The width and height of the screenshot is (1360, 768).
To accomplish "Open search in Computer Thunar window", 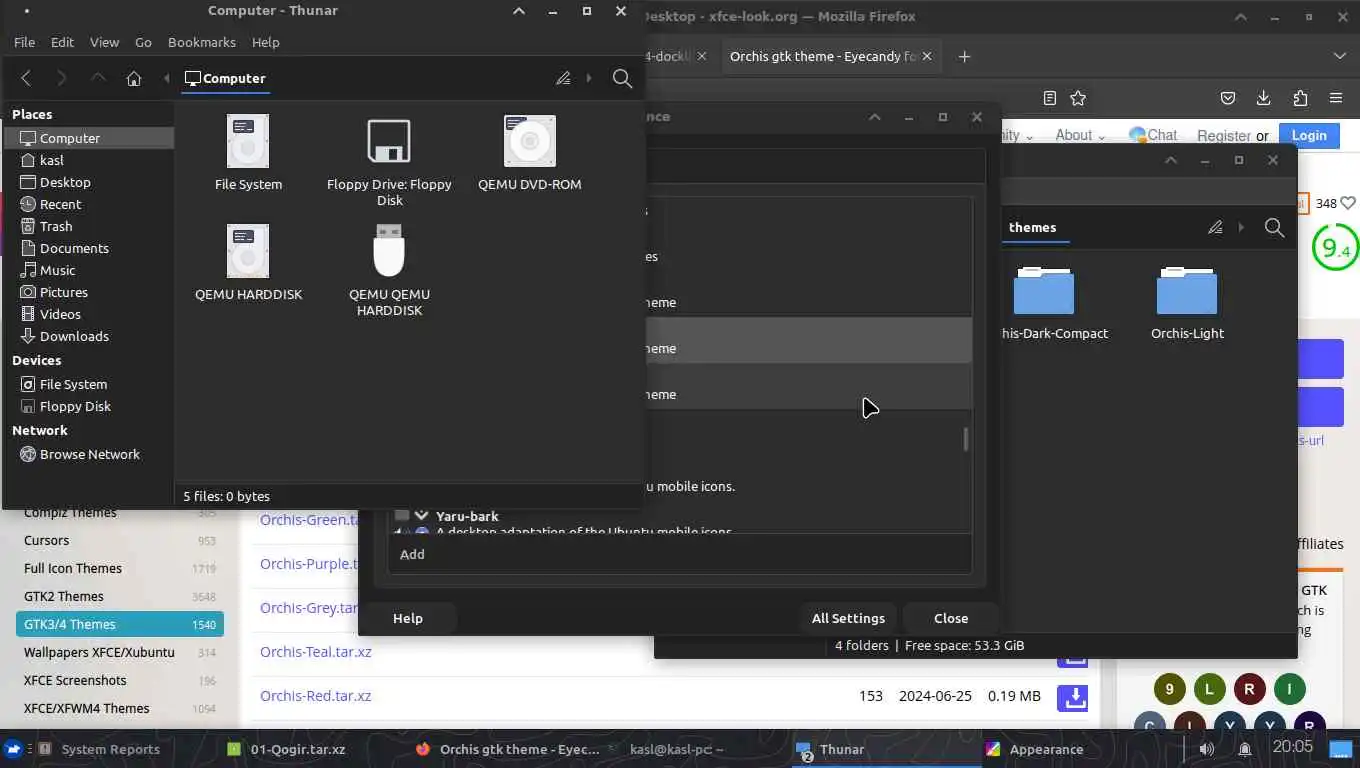I will (622, 78).
